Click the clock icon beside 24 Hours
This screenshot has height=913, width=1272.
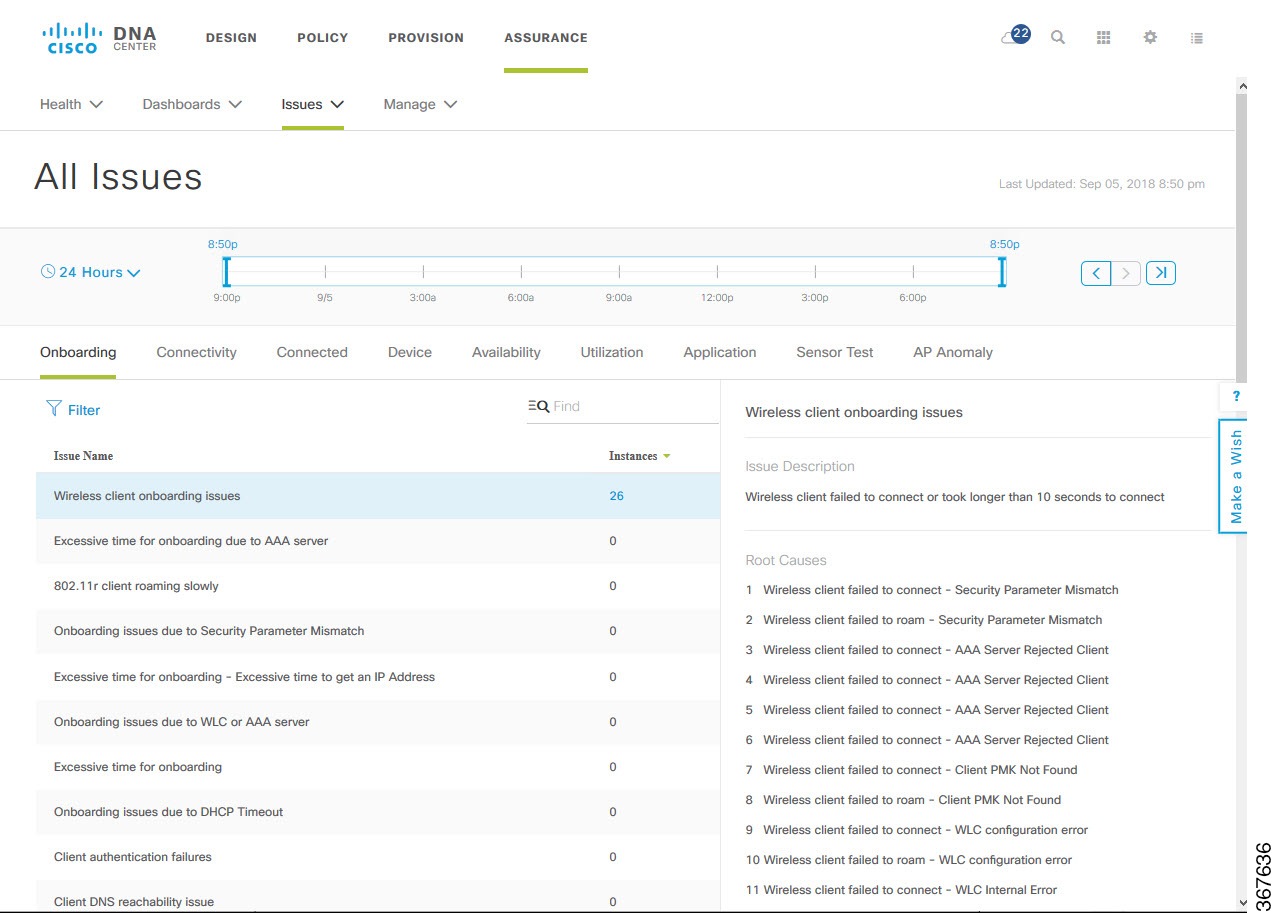(47, 271)
